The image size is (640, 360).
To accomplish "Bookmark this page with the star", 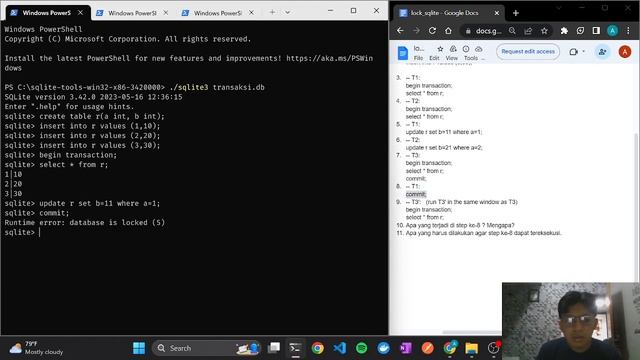I will (x=544, y=31).
